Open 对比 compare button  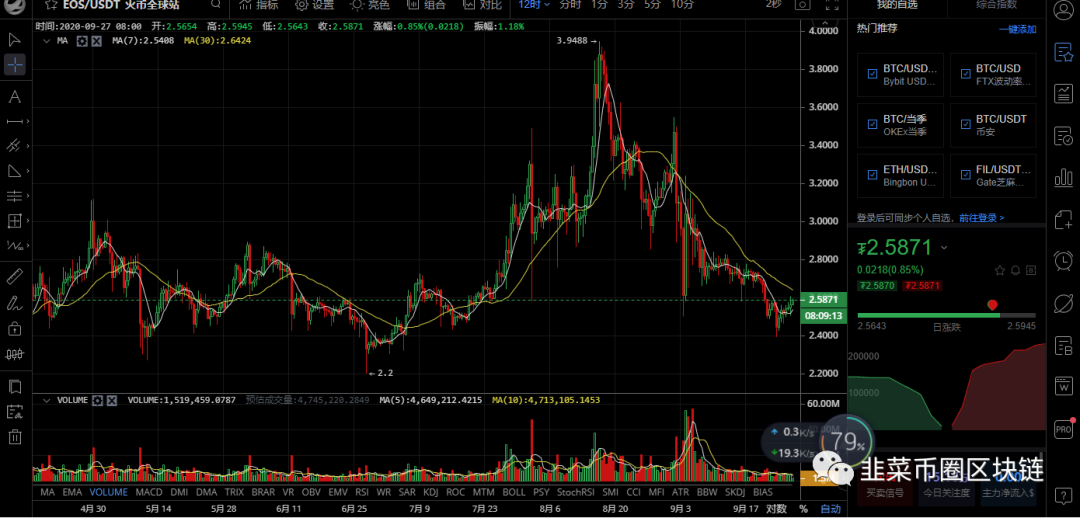482,5
